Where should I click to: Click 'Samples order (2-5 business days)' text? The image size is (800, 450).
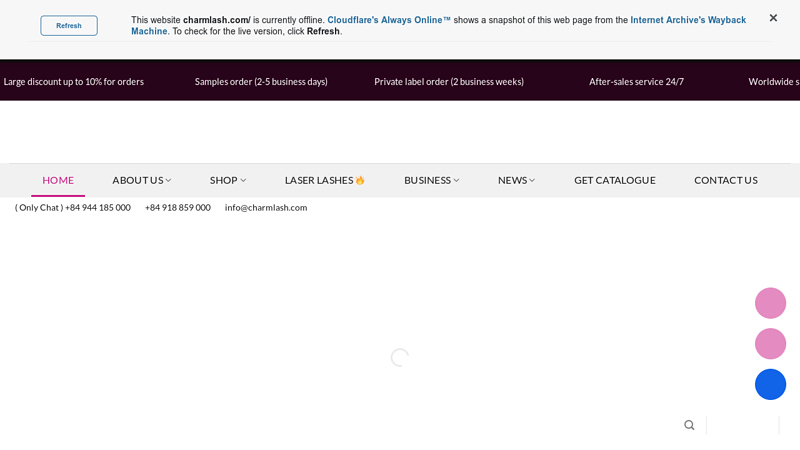pyautogui.click(x=261, y=82)
